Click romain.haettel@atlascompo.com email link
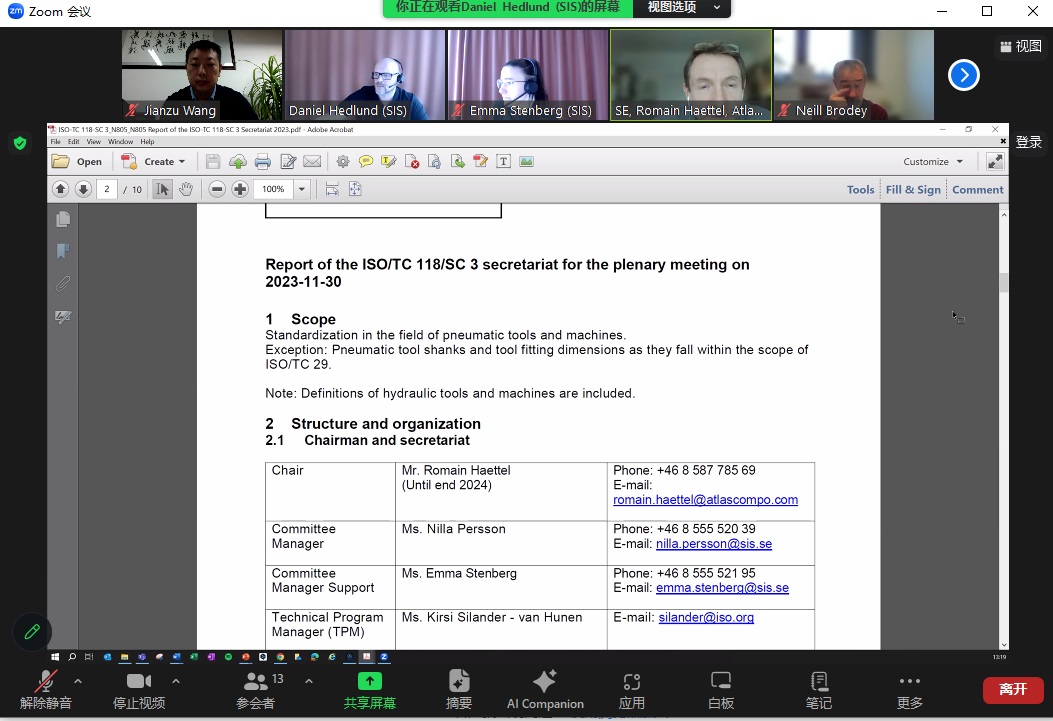 [705, 499]
